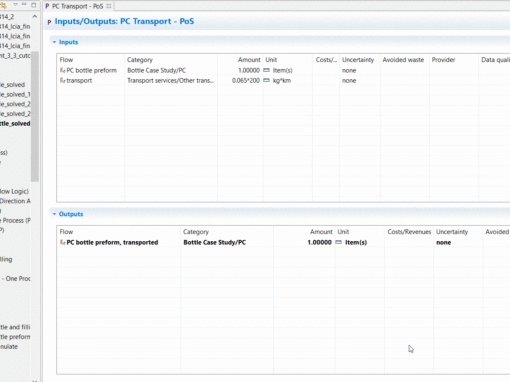Click uncertainty 'none' for PC bottle preform
This screenshot has width=510, height=382.
point(349,70)
